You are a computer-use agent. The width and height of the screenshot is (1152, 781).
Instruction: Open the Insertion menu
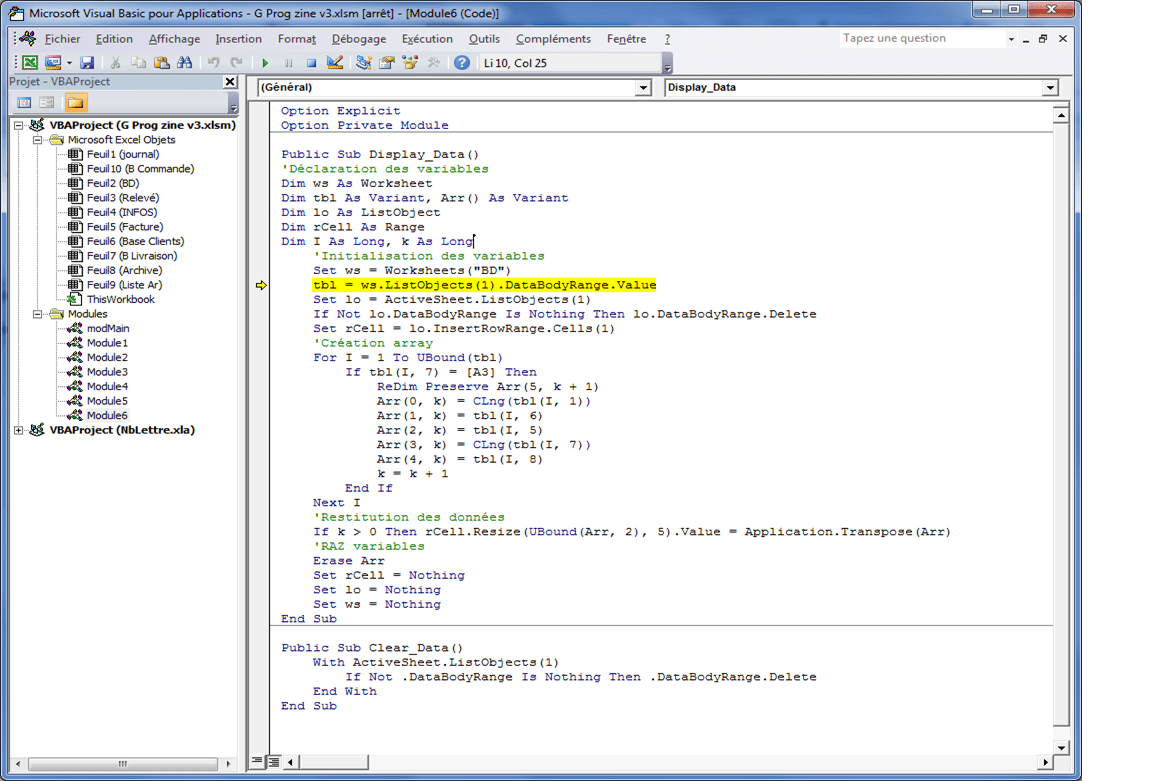coord(238,39)
